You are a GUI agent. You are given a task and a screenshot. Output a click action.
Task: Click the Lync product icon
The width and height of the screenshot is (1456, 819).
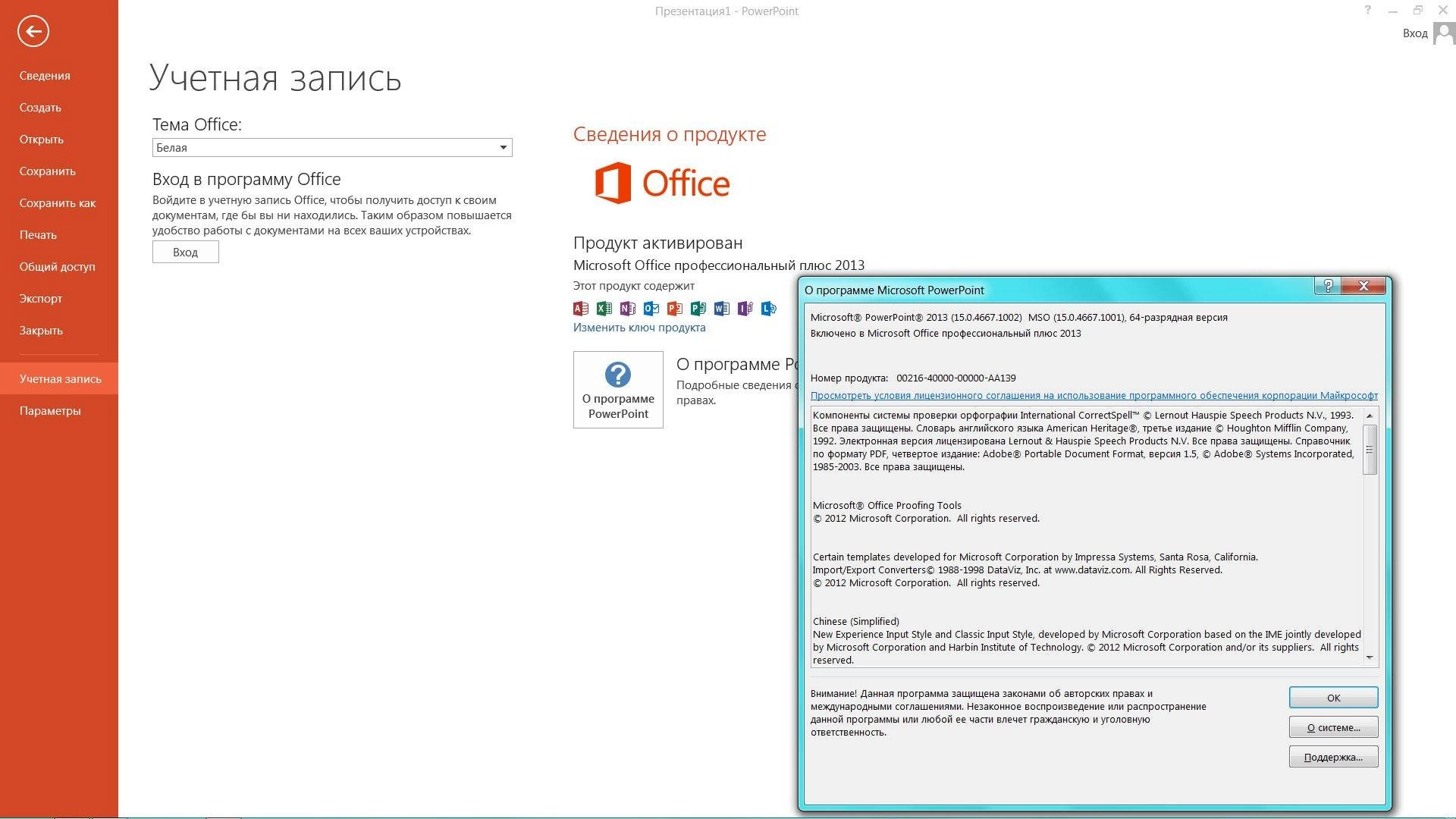point(769,308)
